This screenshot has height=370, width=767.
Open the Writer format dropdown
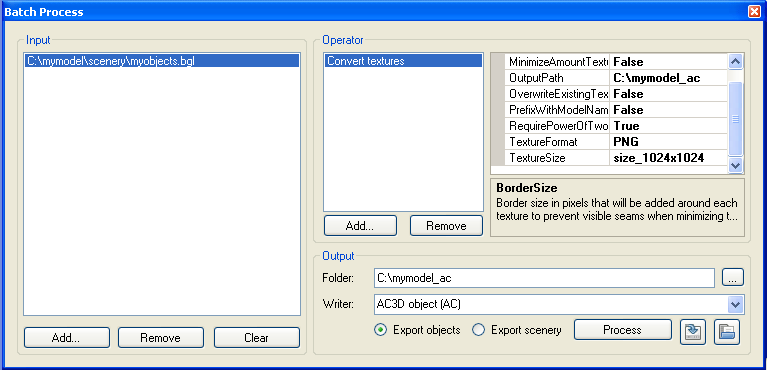(735, 304)
